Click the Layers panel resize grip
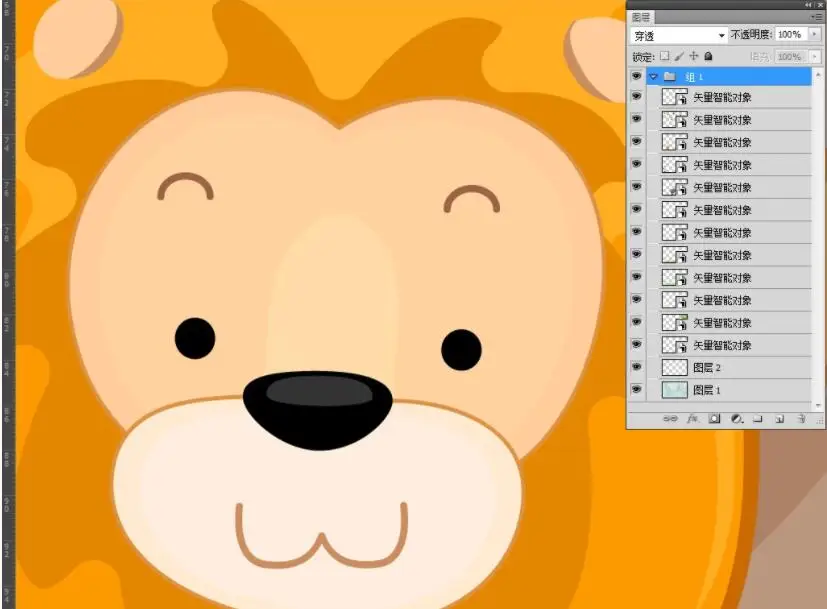Viewport: 827px width, 609px height. tap(820, 420)
